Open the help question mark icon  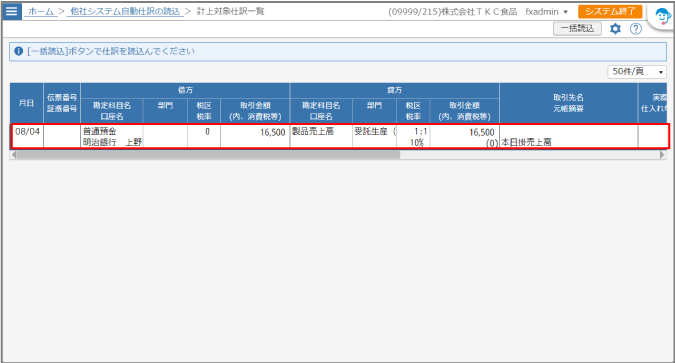[636, 29]
